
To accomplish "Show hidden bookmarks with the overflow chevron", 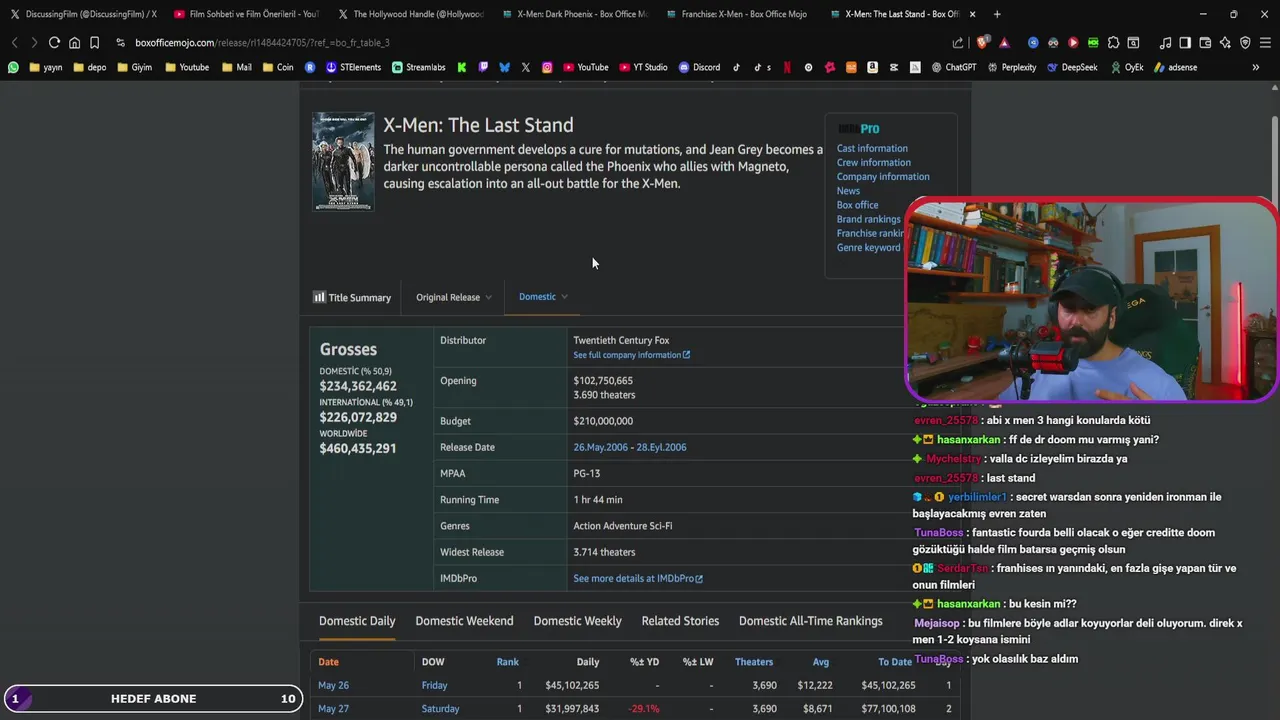I will tap(1255, 67).
